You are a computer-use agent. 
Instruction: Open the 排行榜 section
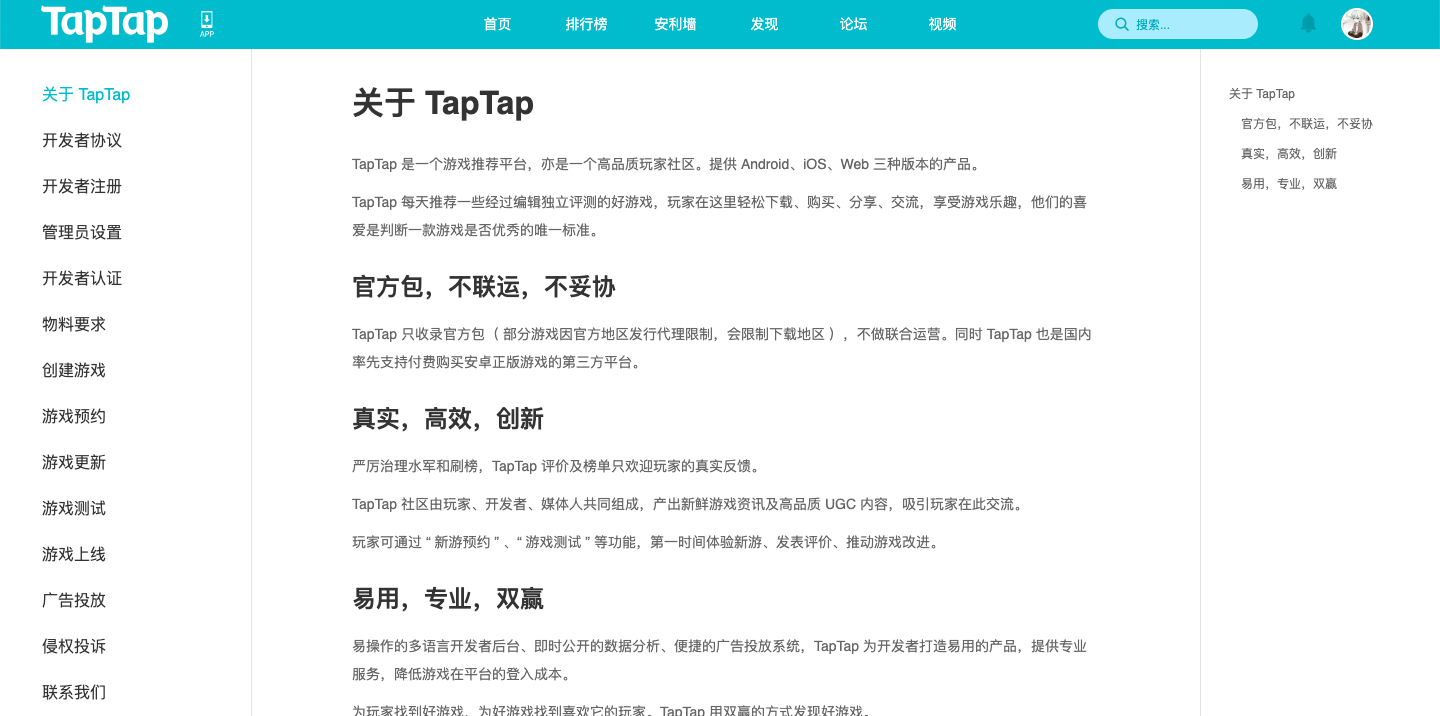tap(585, 23)
